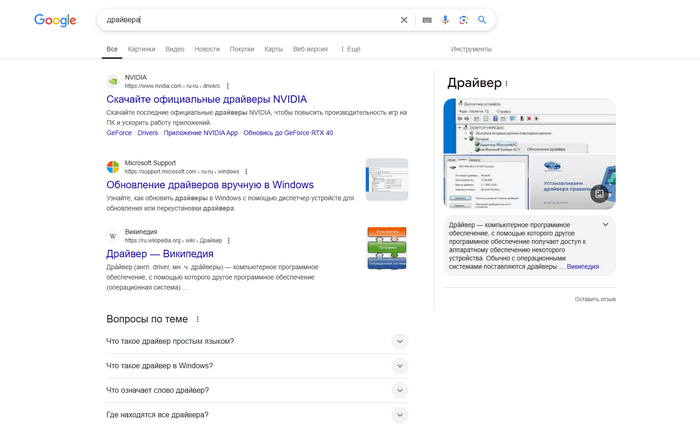The image size is (700, 427).
Task: Open three-dot menu for Wikipedia result
Action: tap(229, 240)
